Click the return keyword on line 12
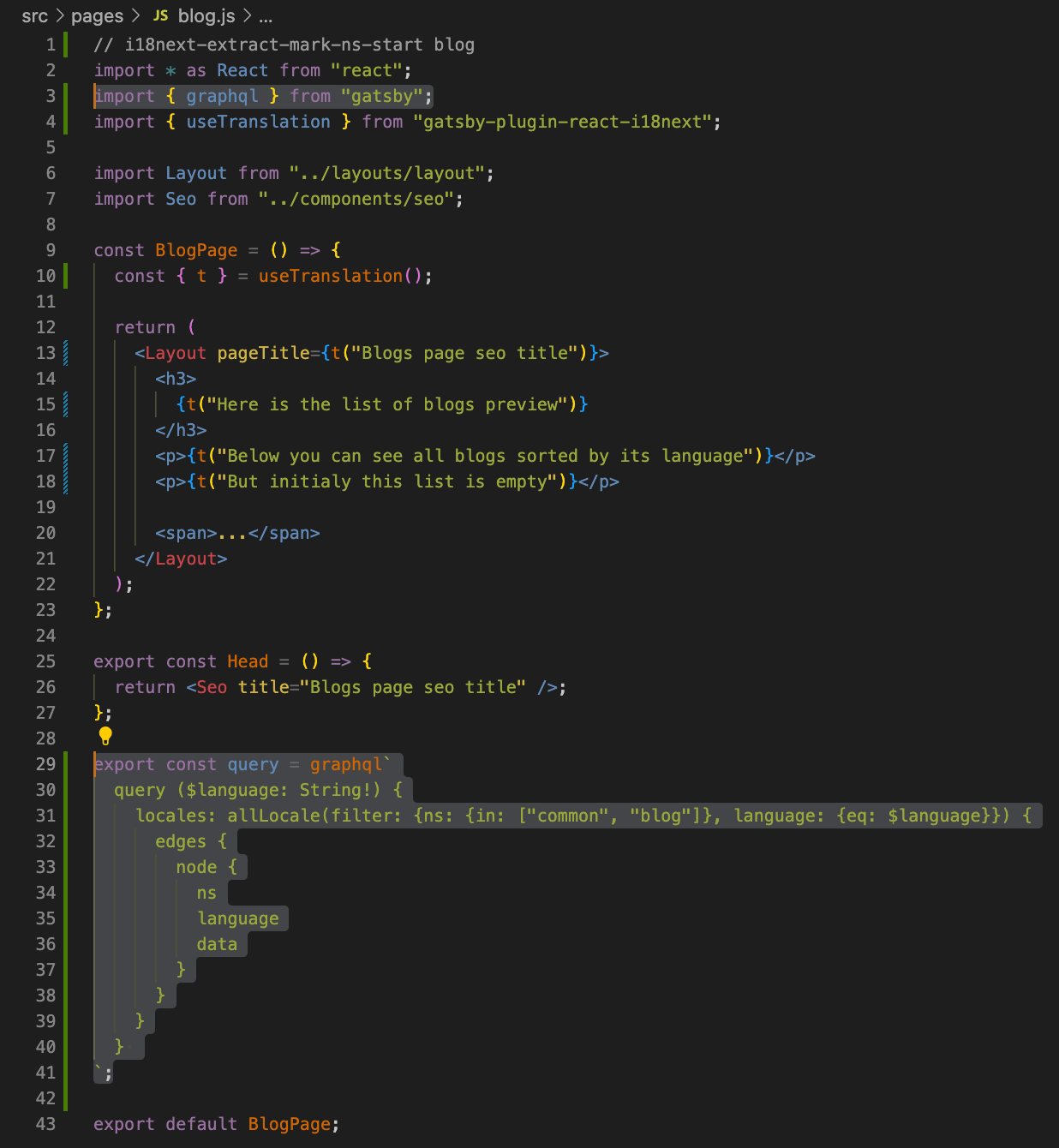1059x1148 pixels. 145,327
